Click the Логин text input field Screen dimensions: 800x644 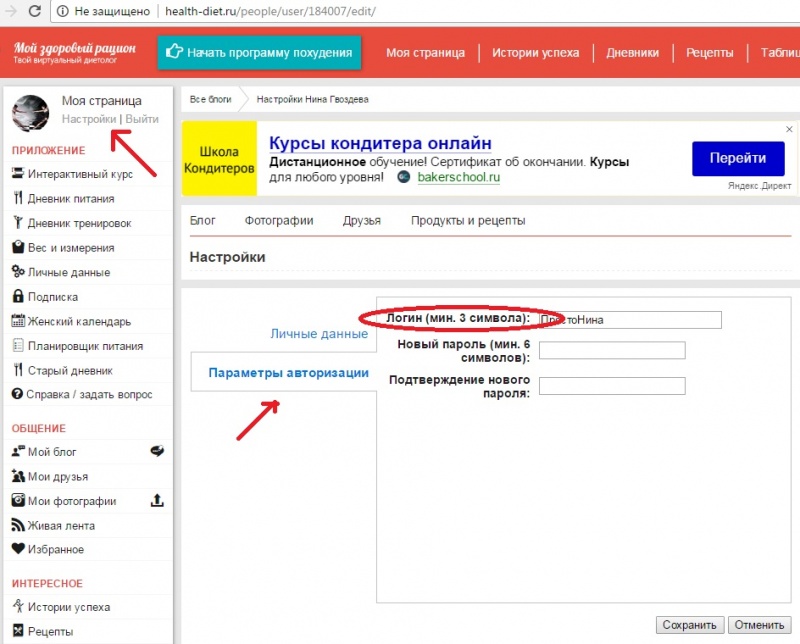pos(630,320)
